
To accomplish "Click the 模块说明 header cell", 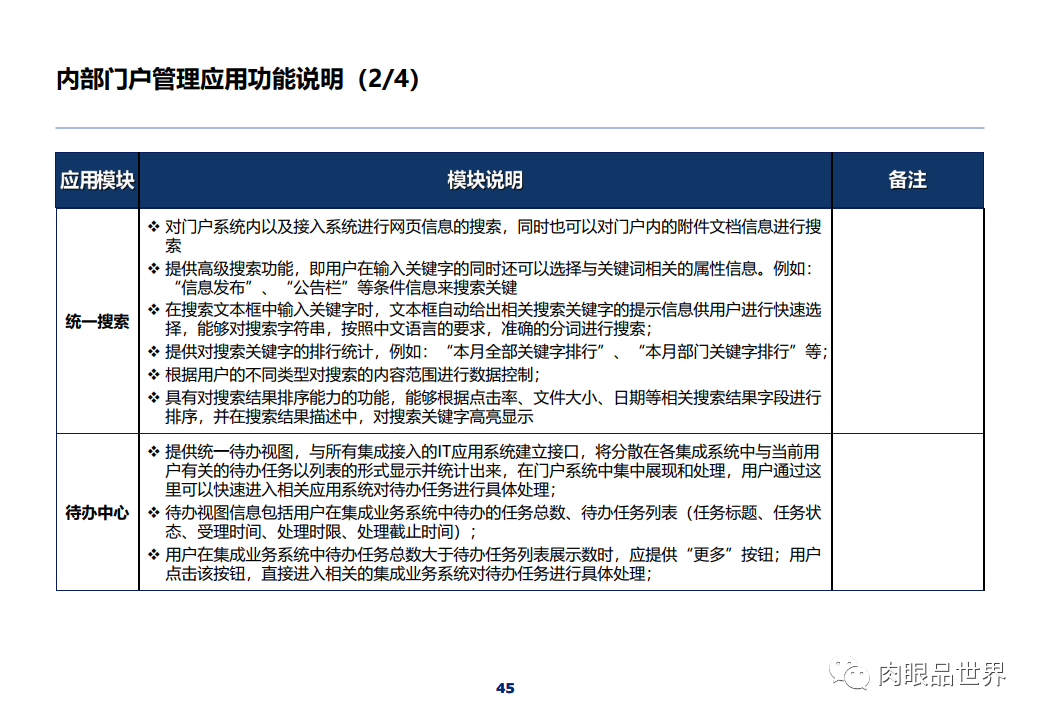I will point(485,180).
